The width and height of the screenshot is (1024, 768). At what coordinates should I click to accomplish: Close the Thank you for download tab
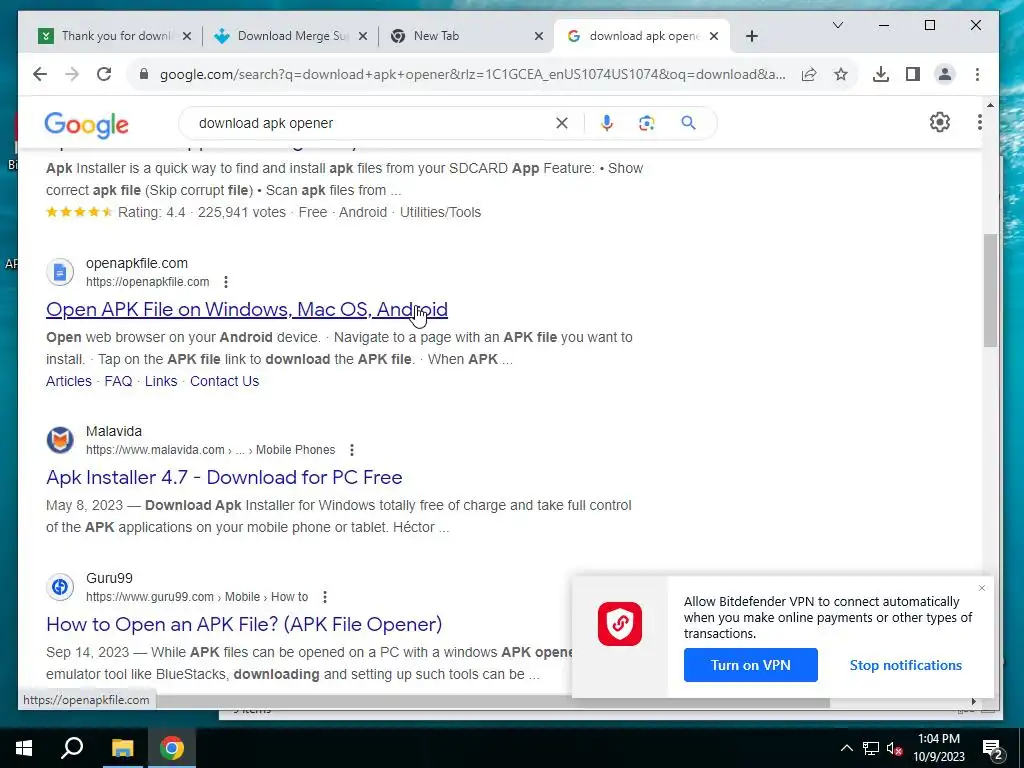tap(187, 36)
